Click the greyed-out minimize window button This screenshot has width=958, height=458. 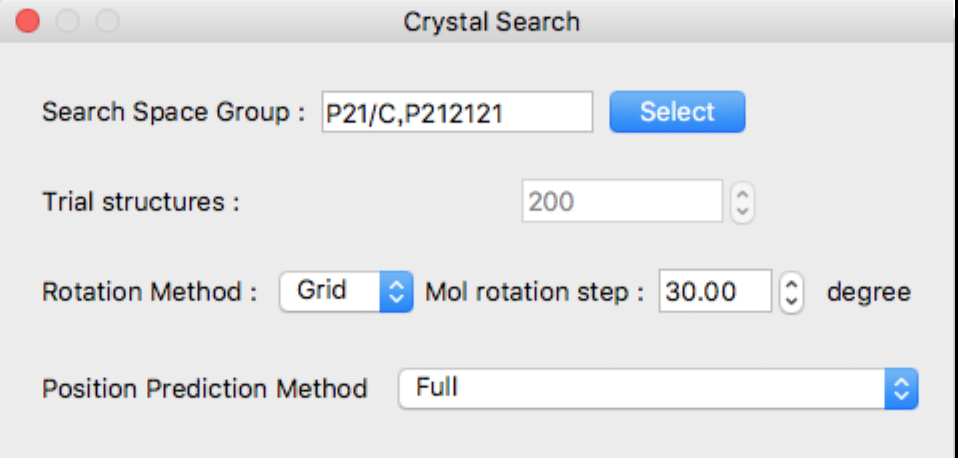pyautogui.click(x=68, y=21)
